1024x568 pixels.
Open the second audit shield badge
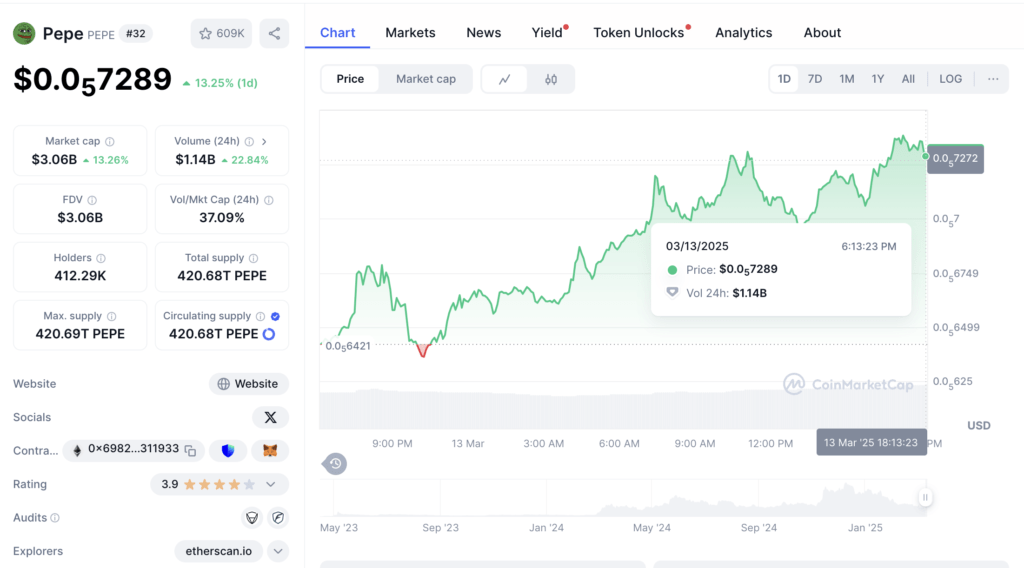(278, 518)
